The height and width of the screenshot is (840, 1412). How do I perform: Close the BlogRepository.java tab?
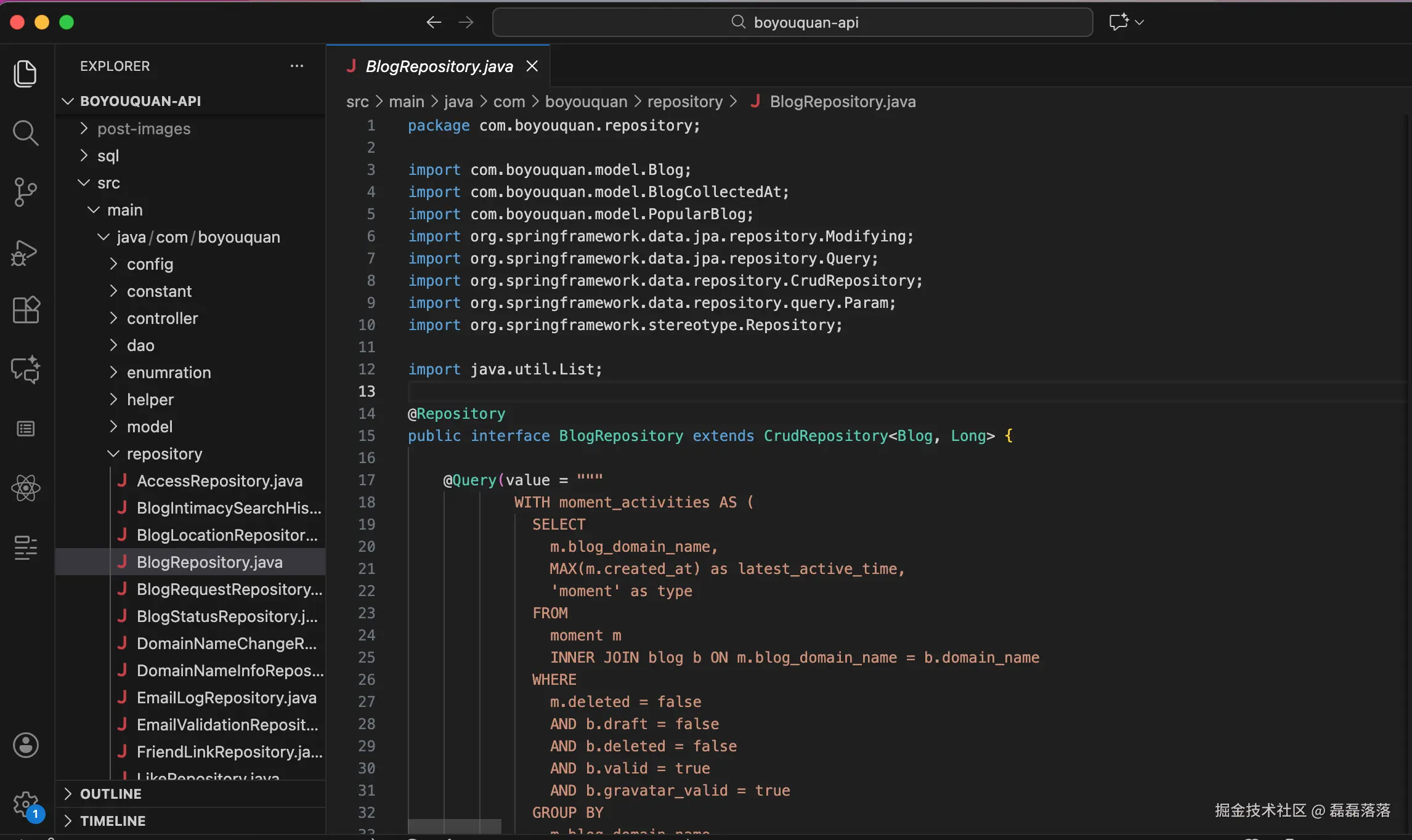tap(532, 67)
